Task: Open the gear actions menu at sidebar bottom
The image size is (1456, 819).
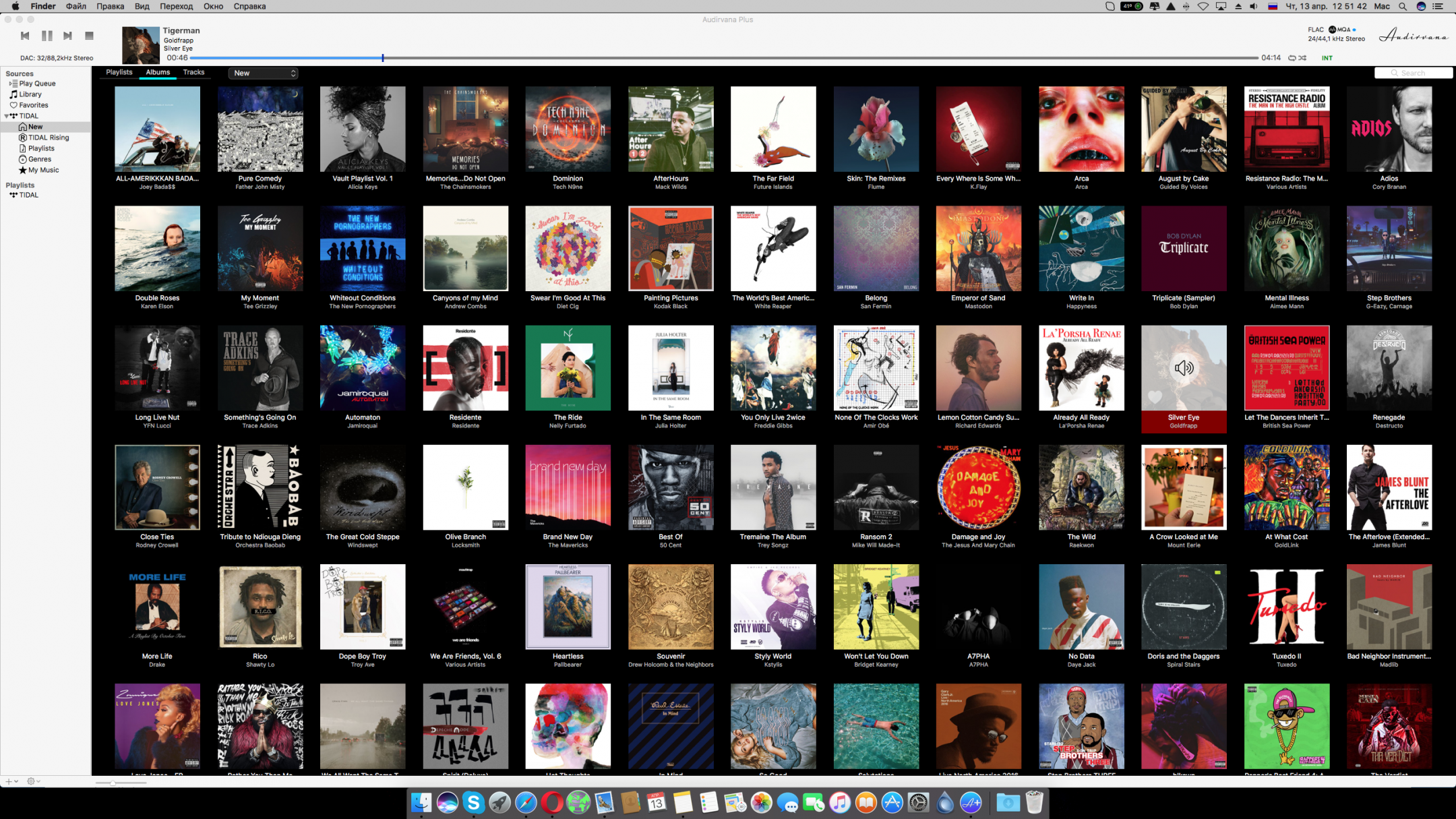Action: point(33,781)
